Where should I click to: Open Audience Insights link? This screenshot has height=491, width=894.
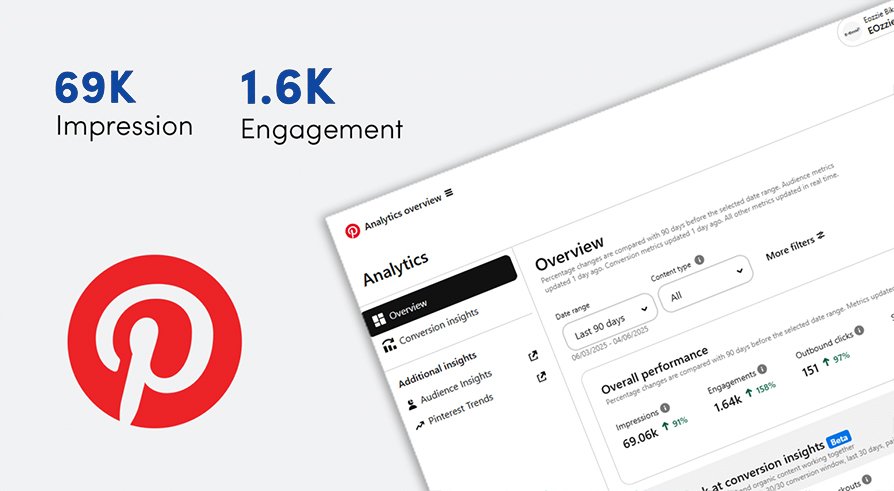[456, 387]
